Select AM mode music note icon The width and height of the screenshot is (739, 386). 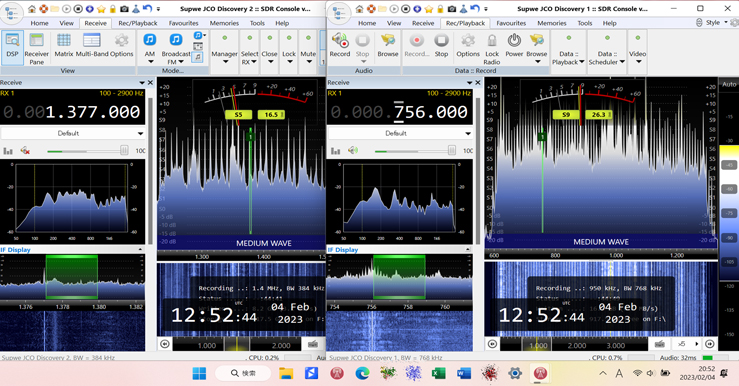(x=150, y=40)
